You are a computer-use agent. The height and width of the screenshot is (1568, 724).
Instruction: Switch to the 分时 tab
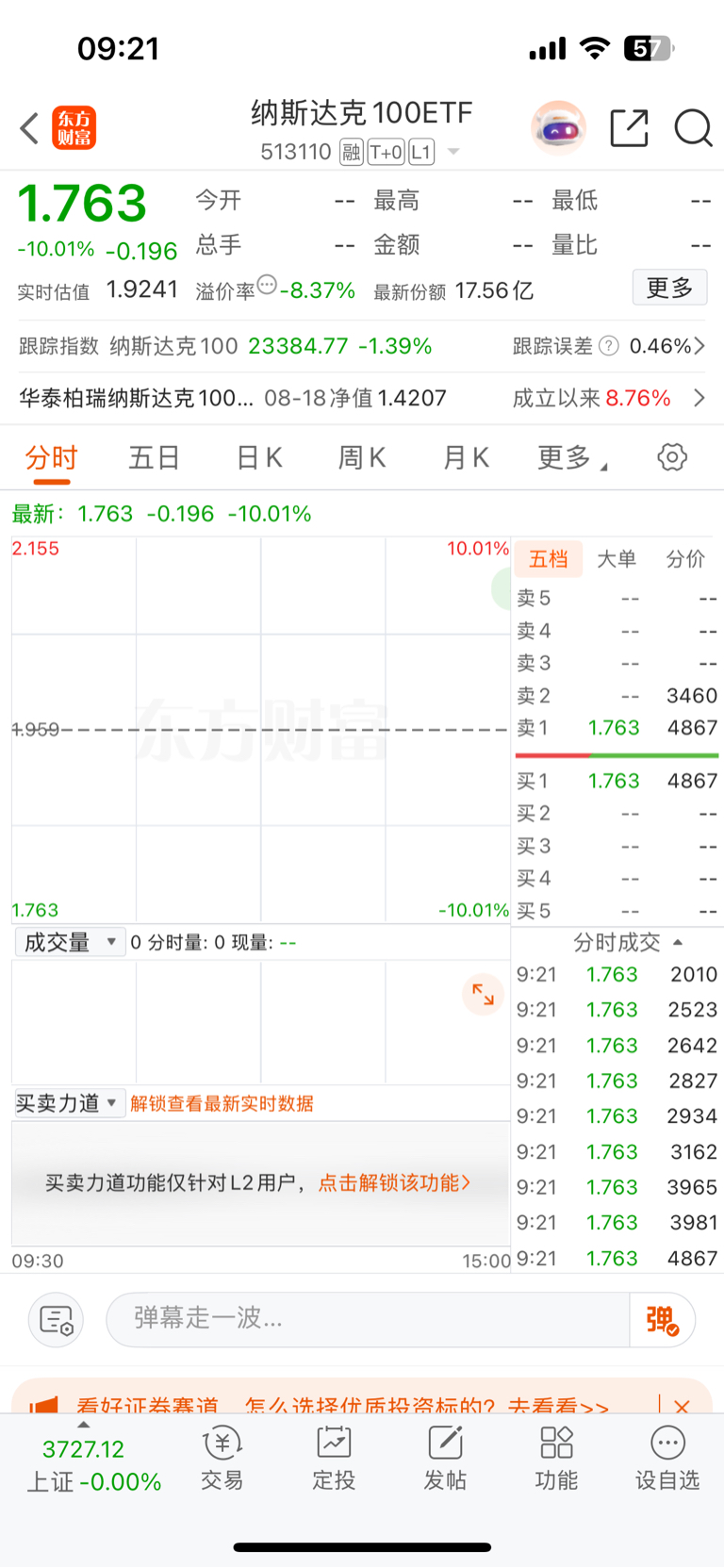point(51,457)
